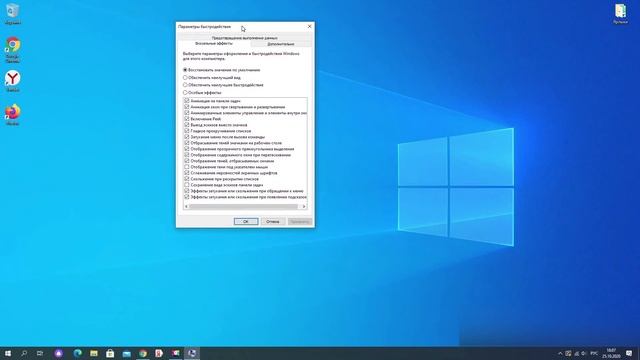Open the Google Chrome desktop shortcut

(13, 49)
